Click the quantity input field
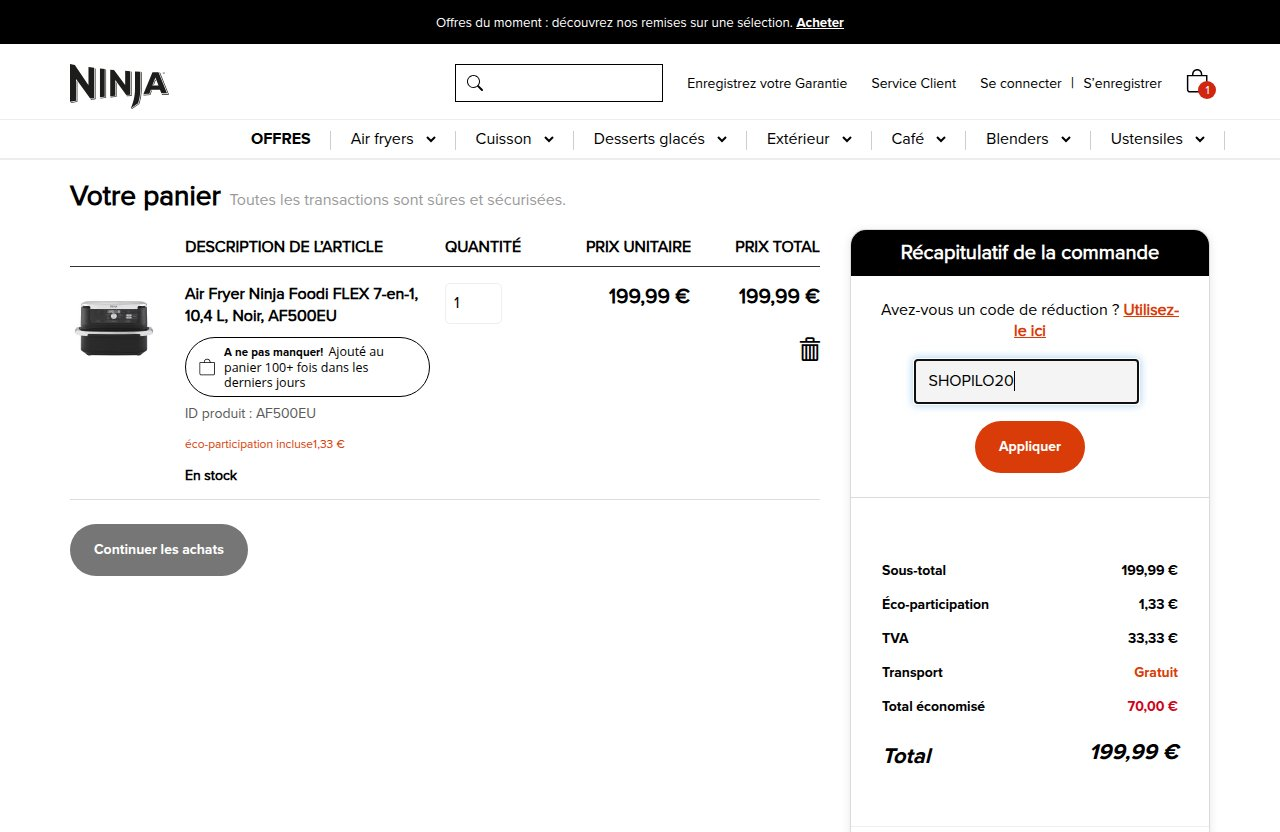The image size is (1280, 832). pyautogui.click(x=473, y=303)
